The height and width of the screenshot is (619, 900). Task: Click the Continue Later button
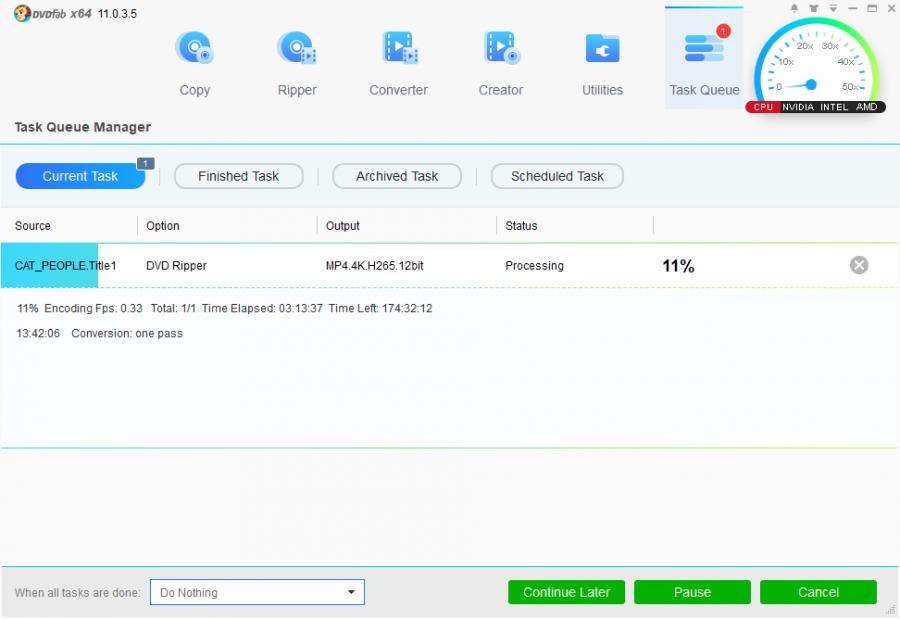click(566, 592)
